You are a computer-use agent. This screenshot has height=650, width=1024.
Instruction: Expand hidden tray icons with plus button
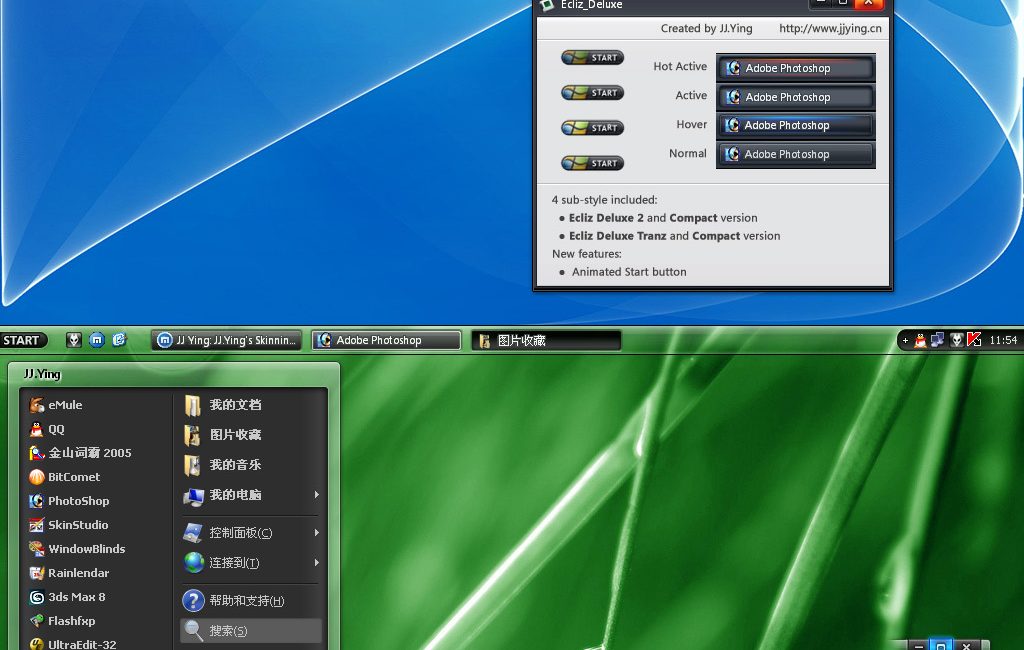point(905,340)
